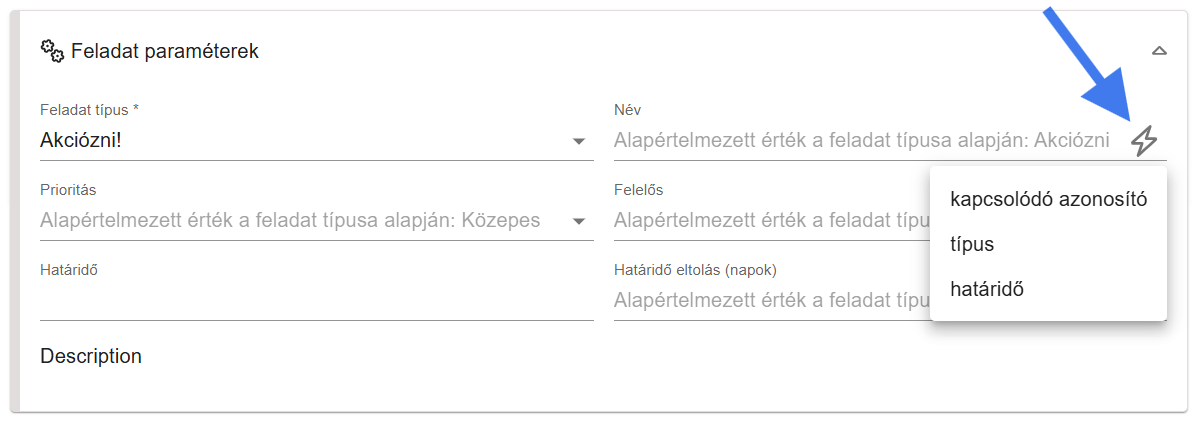Pick 'határidő' from the popup menu
Screen dimensions: 1192x421
click(988, 289)
